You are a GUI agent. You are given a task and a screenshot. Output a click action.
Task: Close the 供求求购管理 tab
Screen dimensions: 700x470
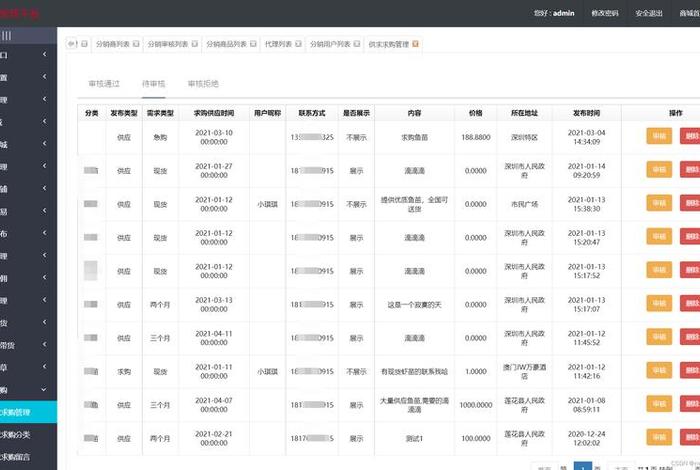pyautogui.click(x=416, y=44)
